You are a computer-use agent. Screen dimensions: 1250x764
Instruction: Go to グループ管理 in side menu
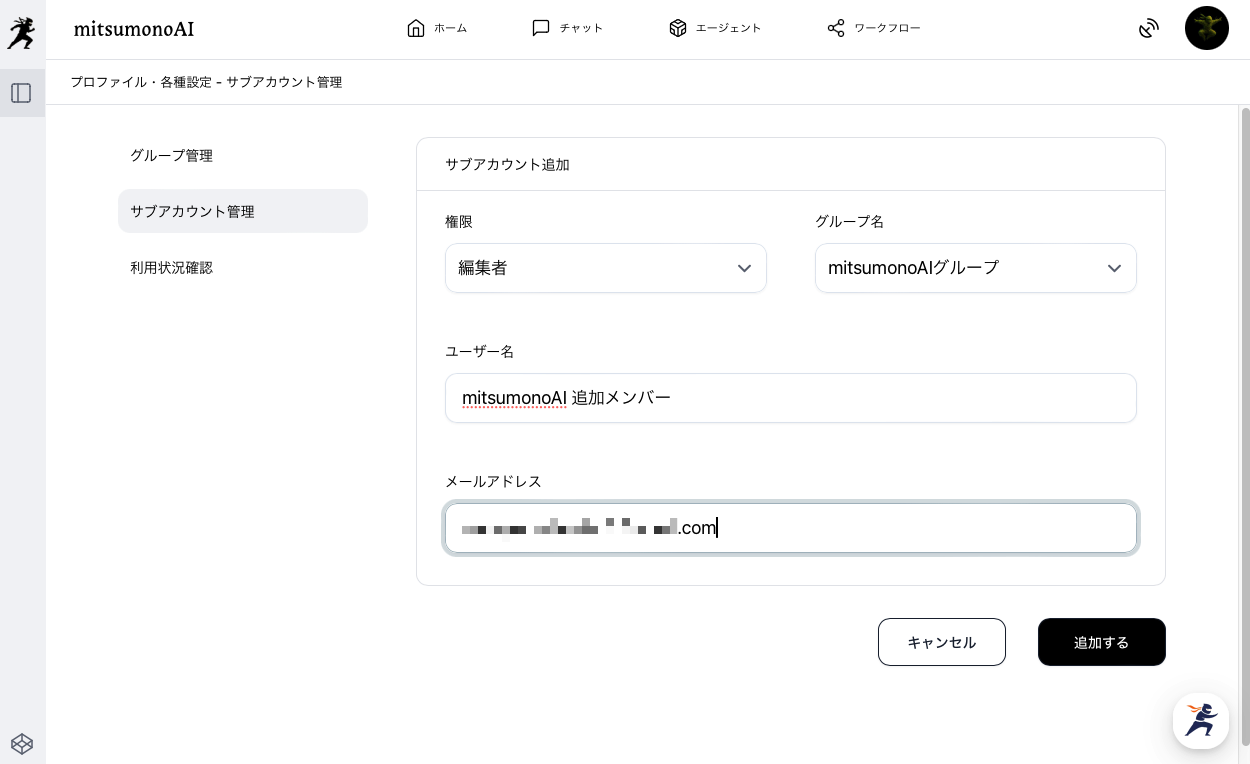click(x=171, y=155)
